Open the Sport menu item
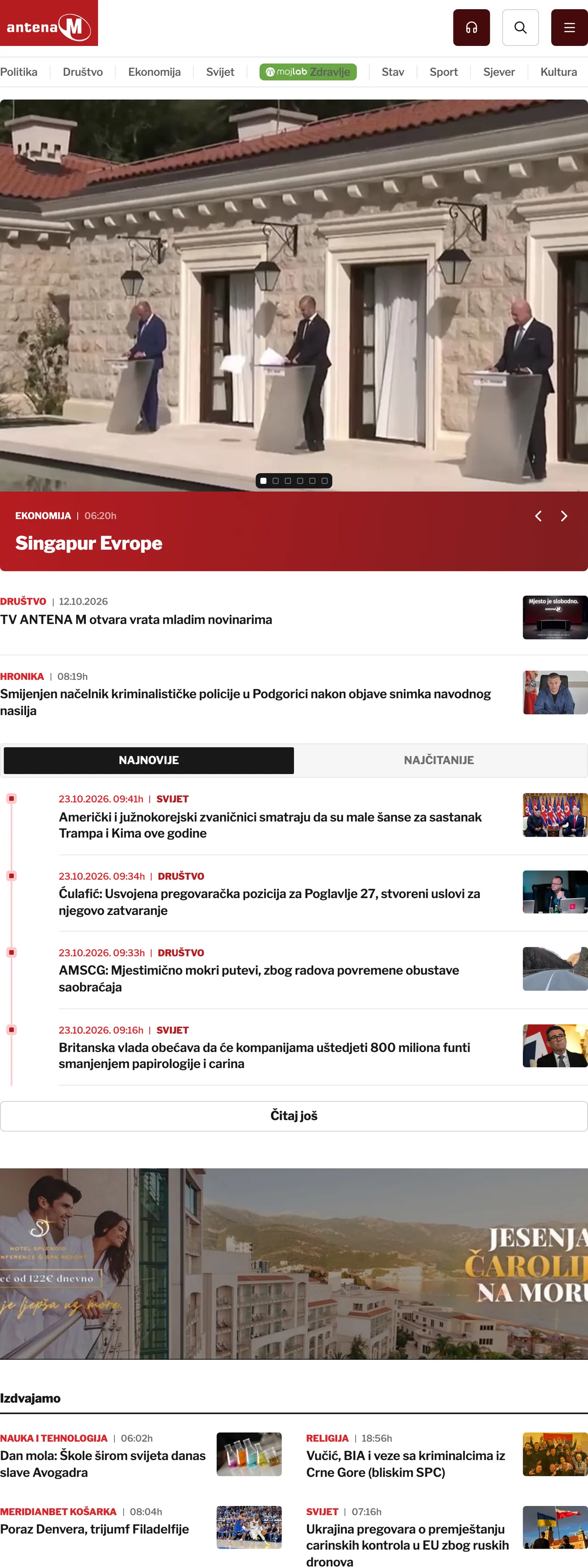Screen dimensions: 588x1568 (444, 72)
